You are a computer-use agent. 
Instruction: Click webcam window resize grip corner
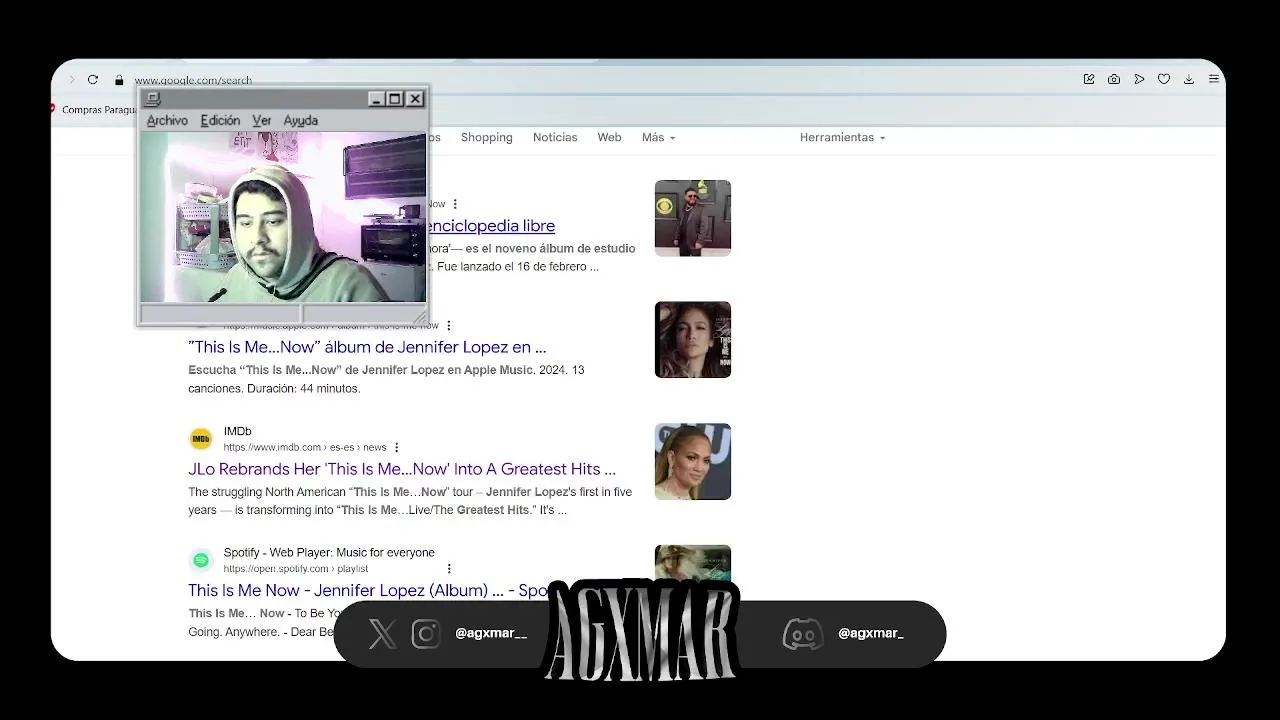click(x=420, y=318)
